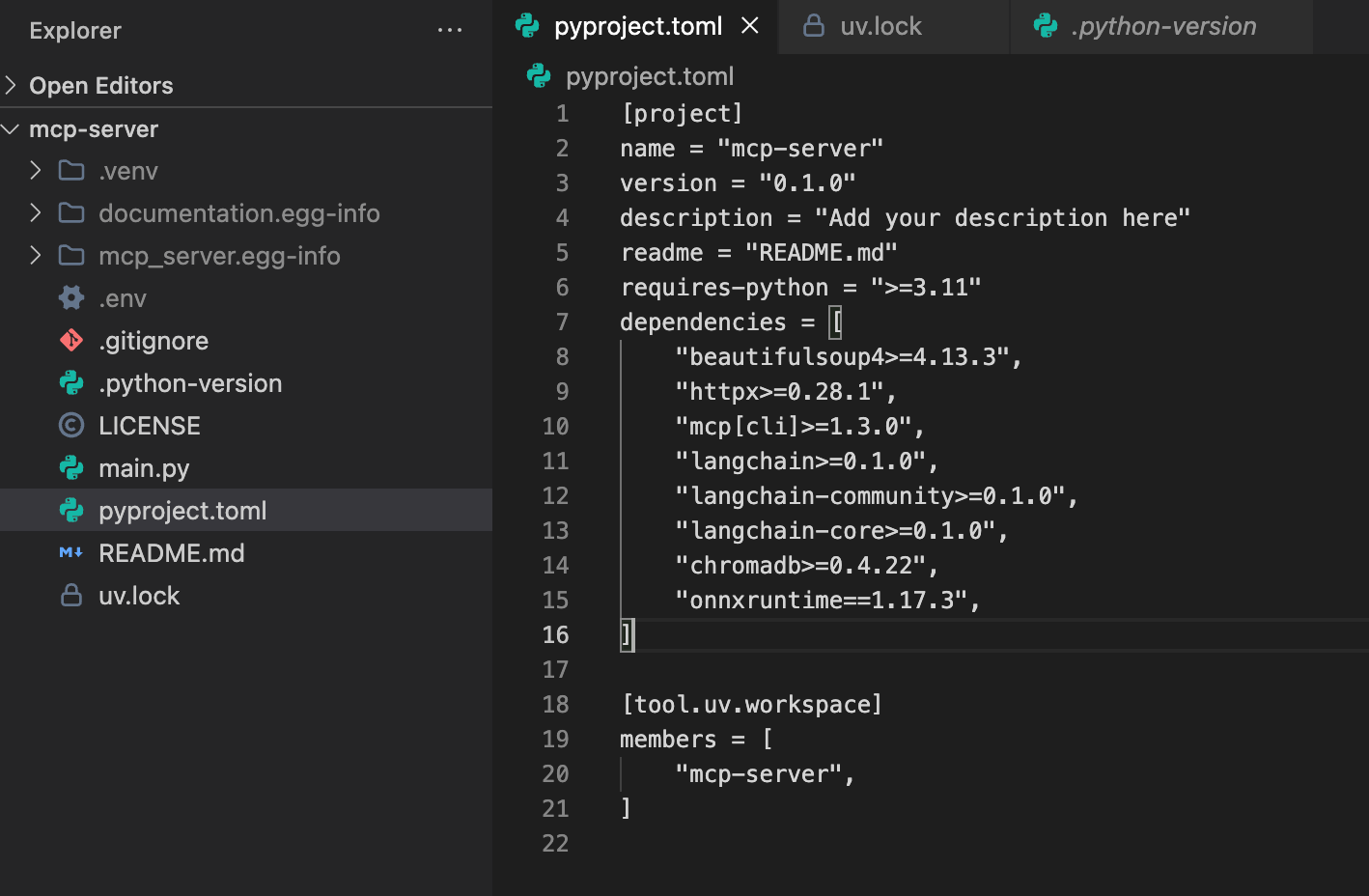1369x896 pixels.
Task: Click the httpx>=0.28.1 dependency line
Action: click(786, 391)
